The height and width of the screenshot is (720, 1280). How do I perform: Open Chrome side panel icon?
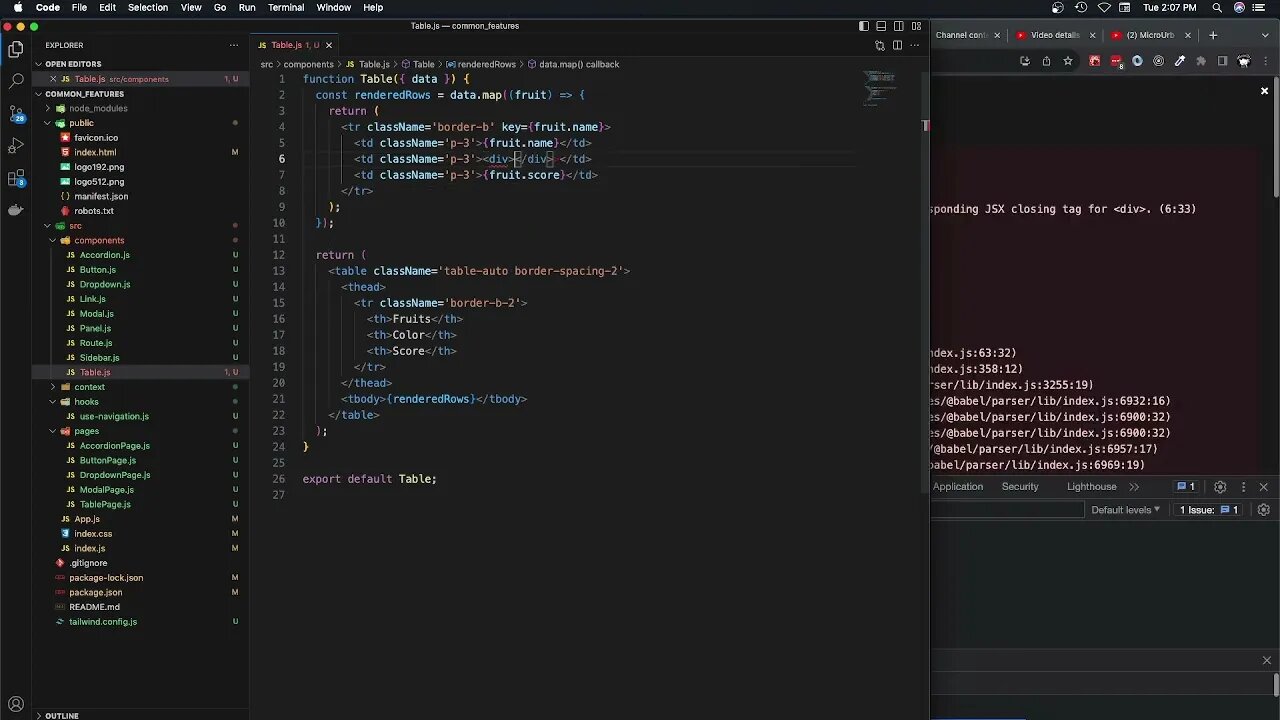coord(1222,61)
